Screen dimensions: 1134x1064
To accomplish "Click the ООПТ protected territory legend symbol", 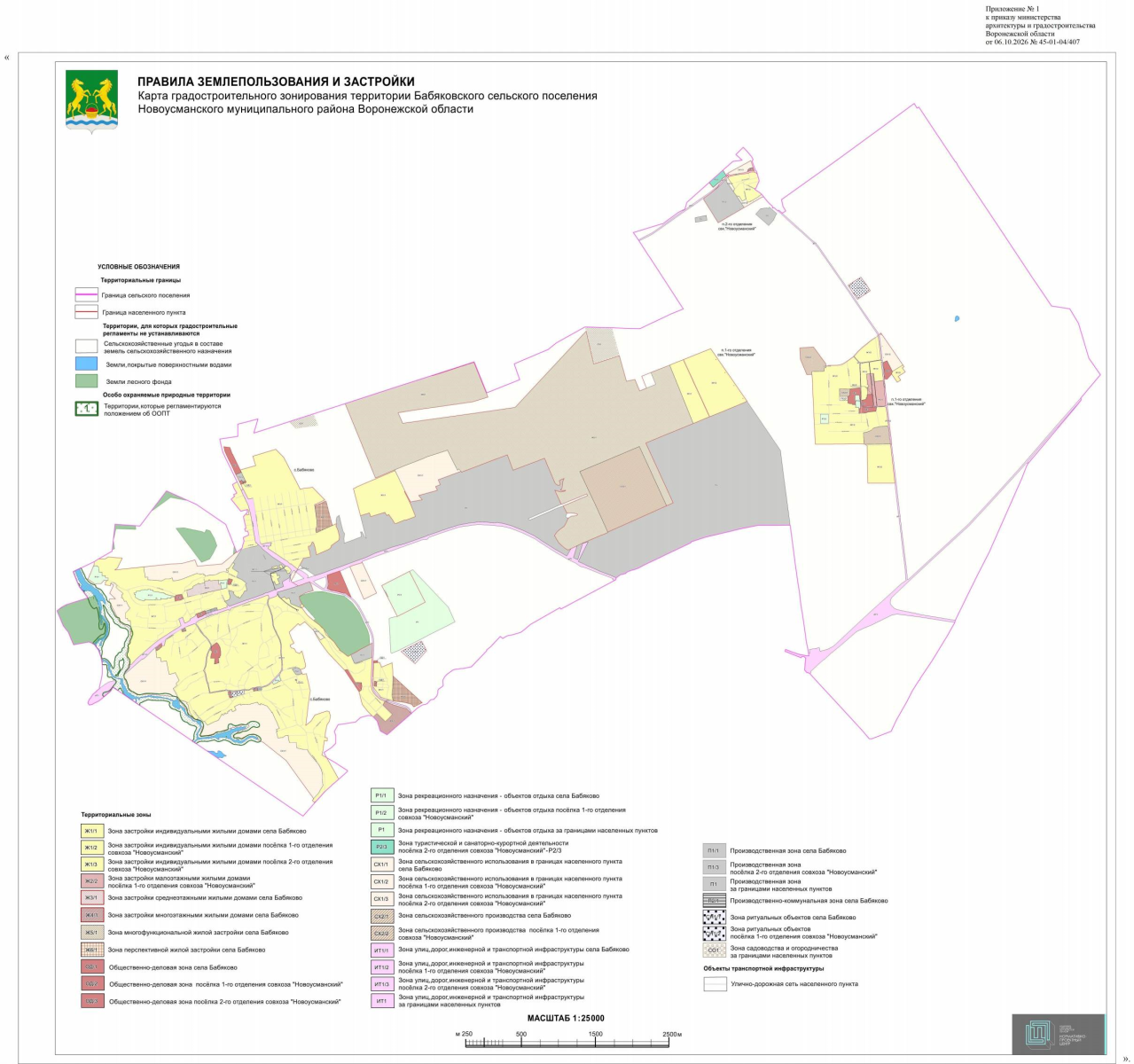I will [86, 409].
